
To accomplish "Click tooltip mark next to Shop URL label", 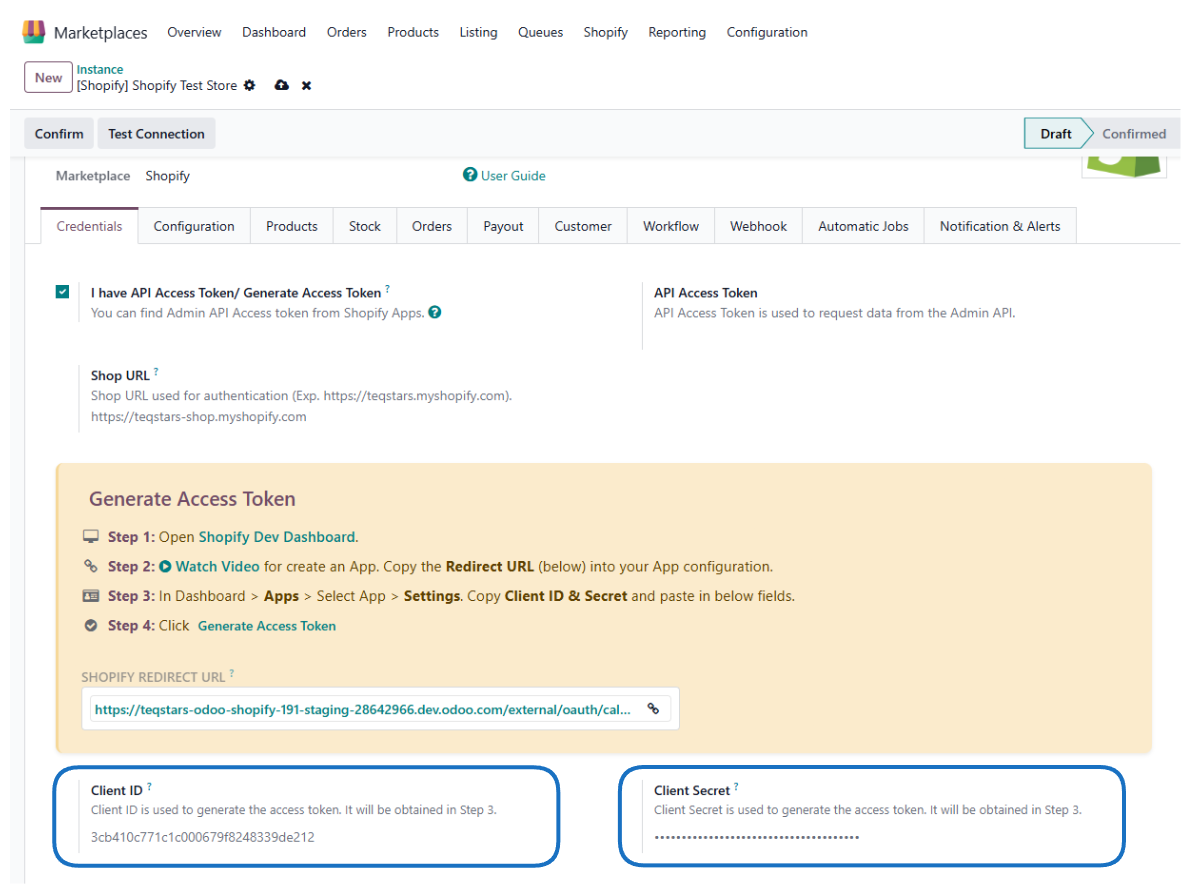I will (x=156, y=371).
